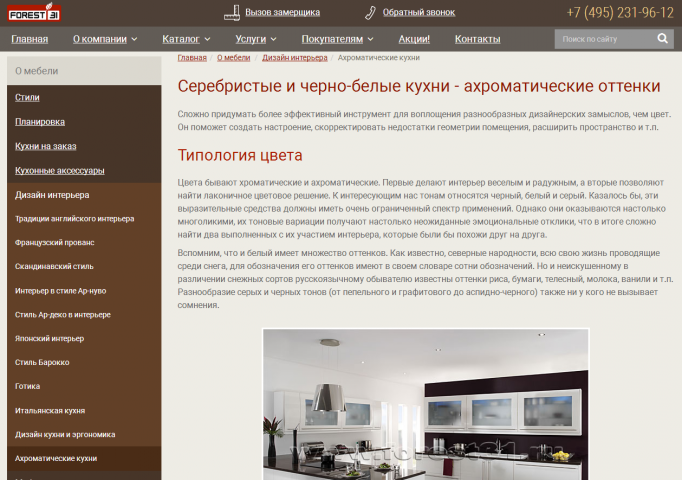This screenshot has width=682, height=480.
Task: Open Стиль Барокко sidebar item
Action: (x=42, y=362)
